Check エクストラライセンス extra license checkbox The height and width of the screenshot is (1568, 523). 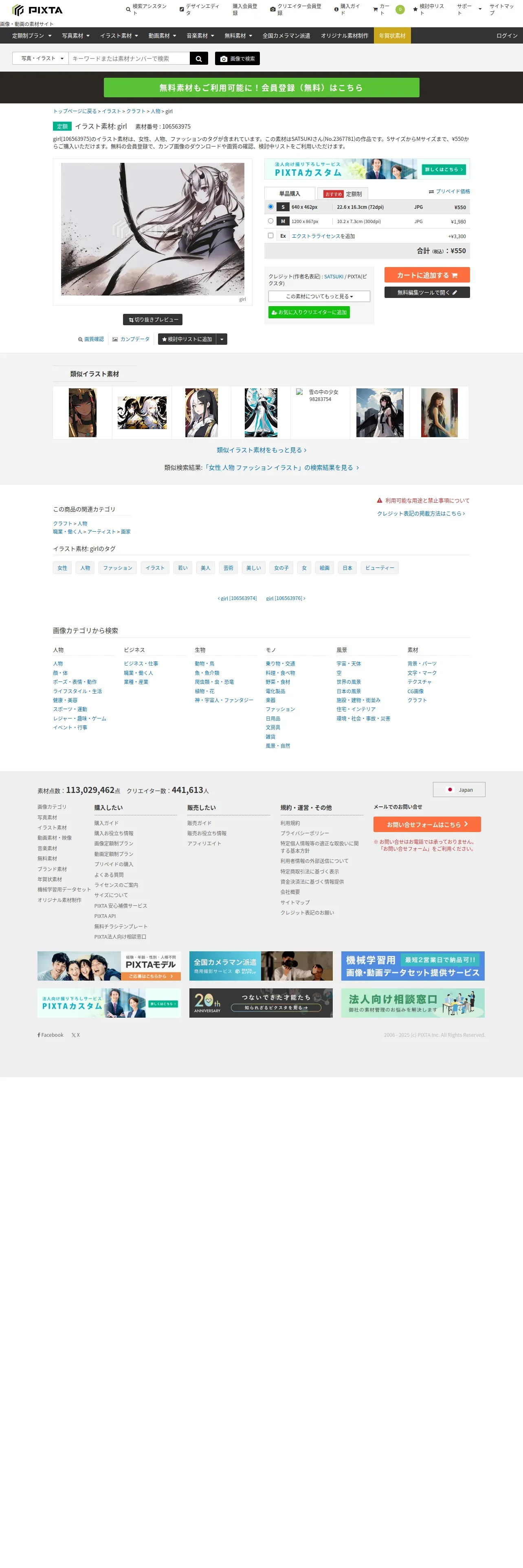pos(270,236)
